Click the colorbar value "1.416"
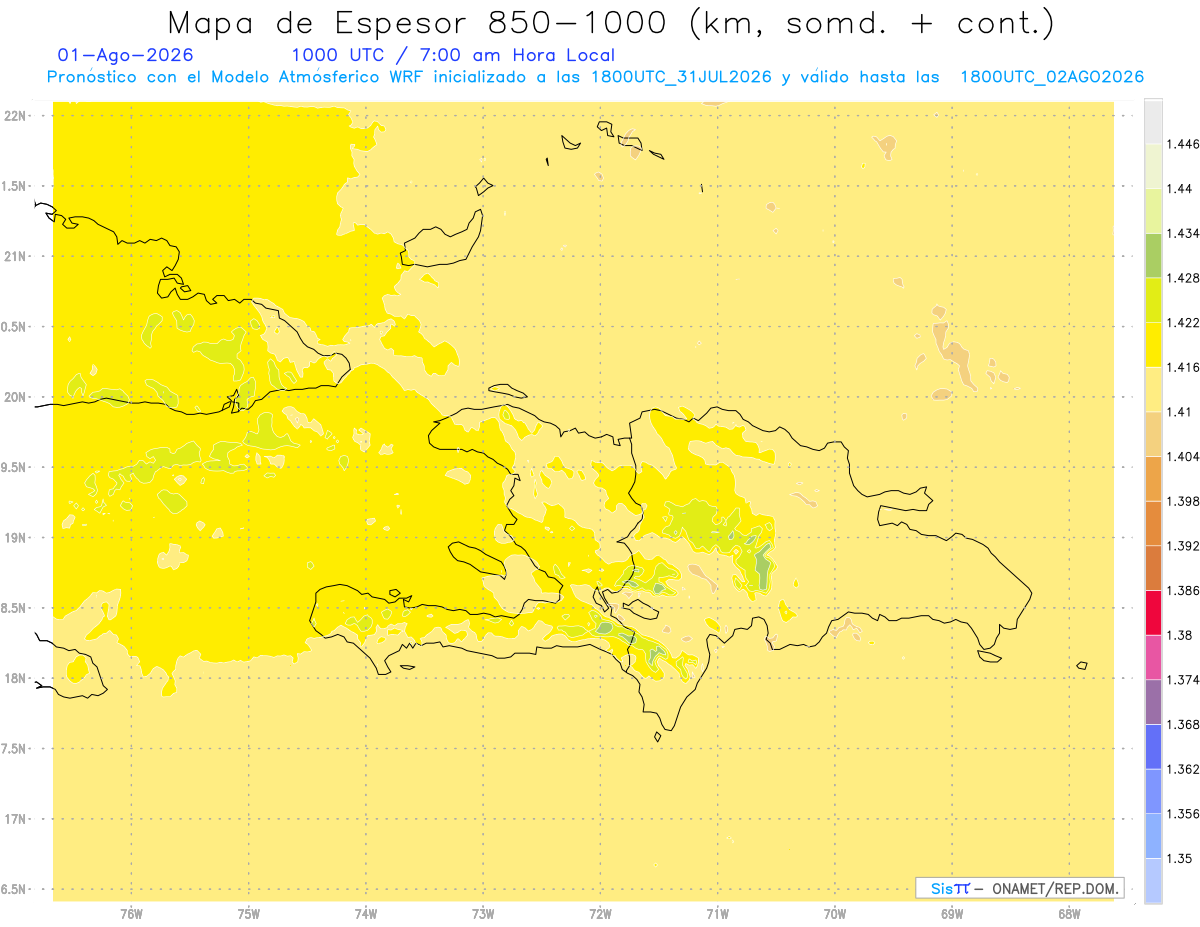The image size is (1200, 927). click(1183, 367)
